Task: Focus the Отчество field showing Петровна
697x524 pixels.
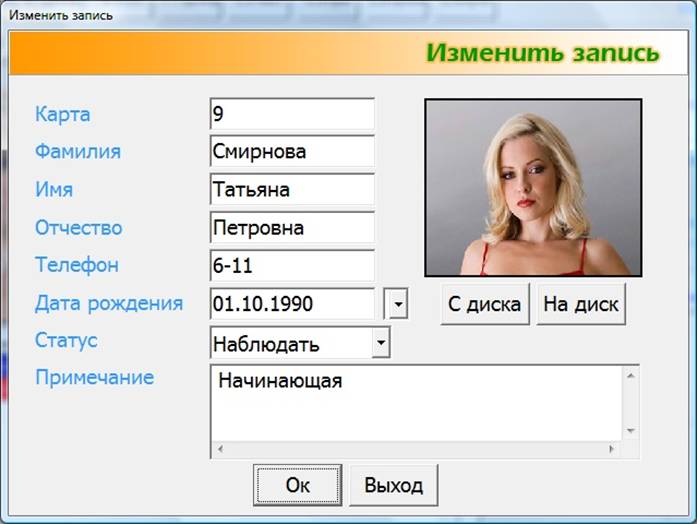Action: 292,228
